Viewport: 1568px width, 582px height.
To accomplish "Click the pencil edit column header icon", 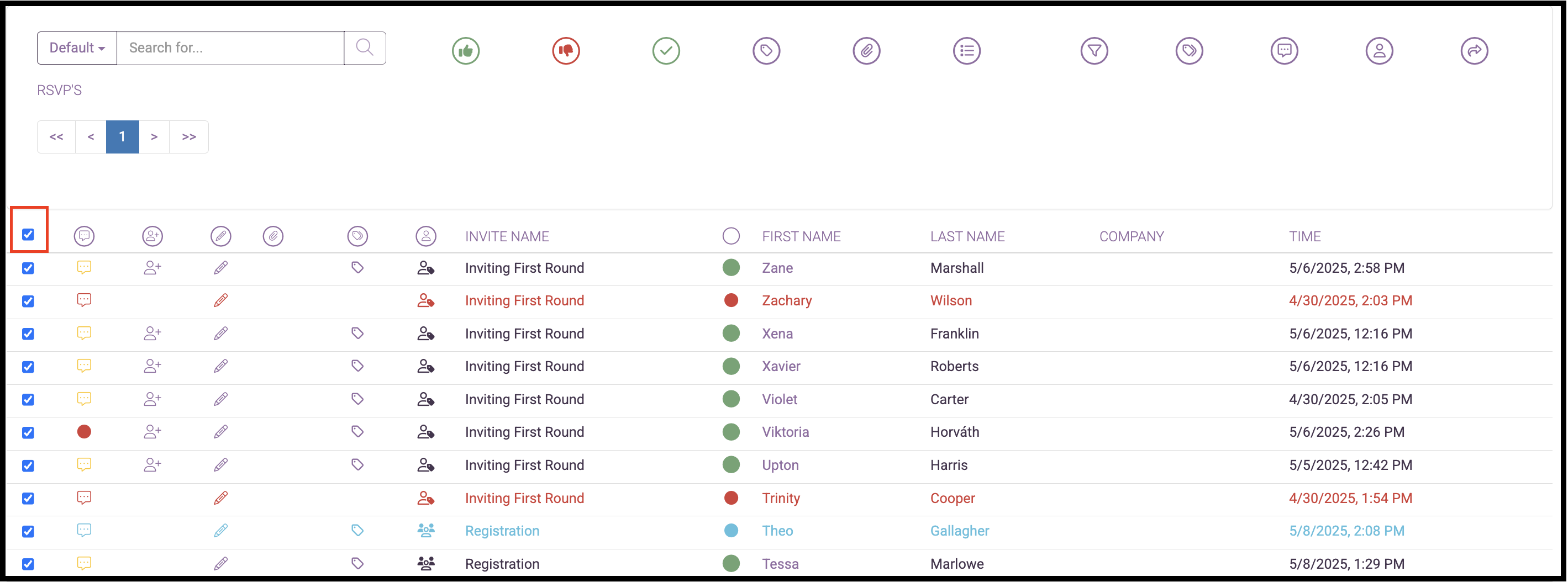I will coord(221,236).
